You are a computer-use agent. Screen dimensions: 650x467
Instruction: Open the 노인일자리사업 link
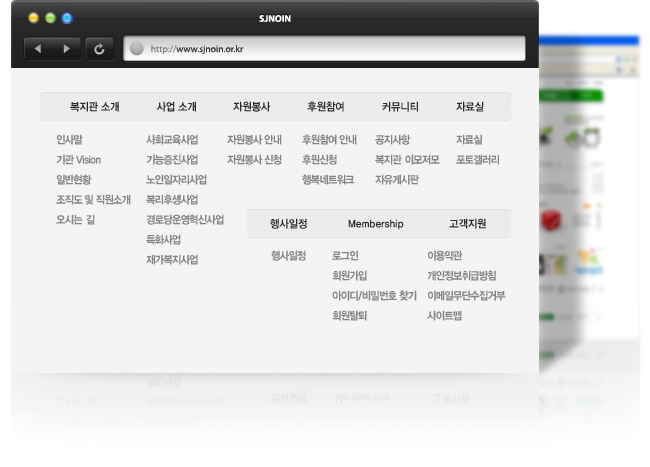click(176, 180)
